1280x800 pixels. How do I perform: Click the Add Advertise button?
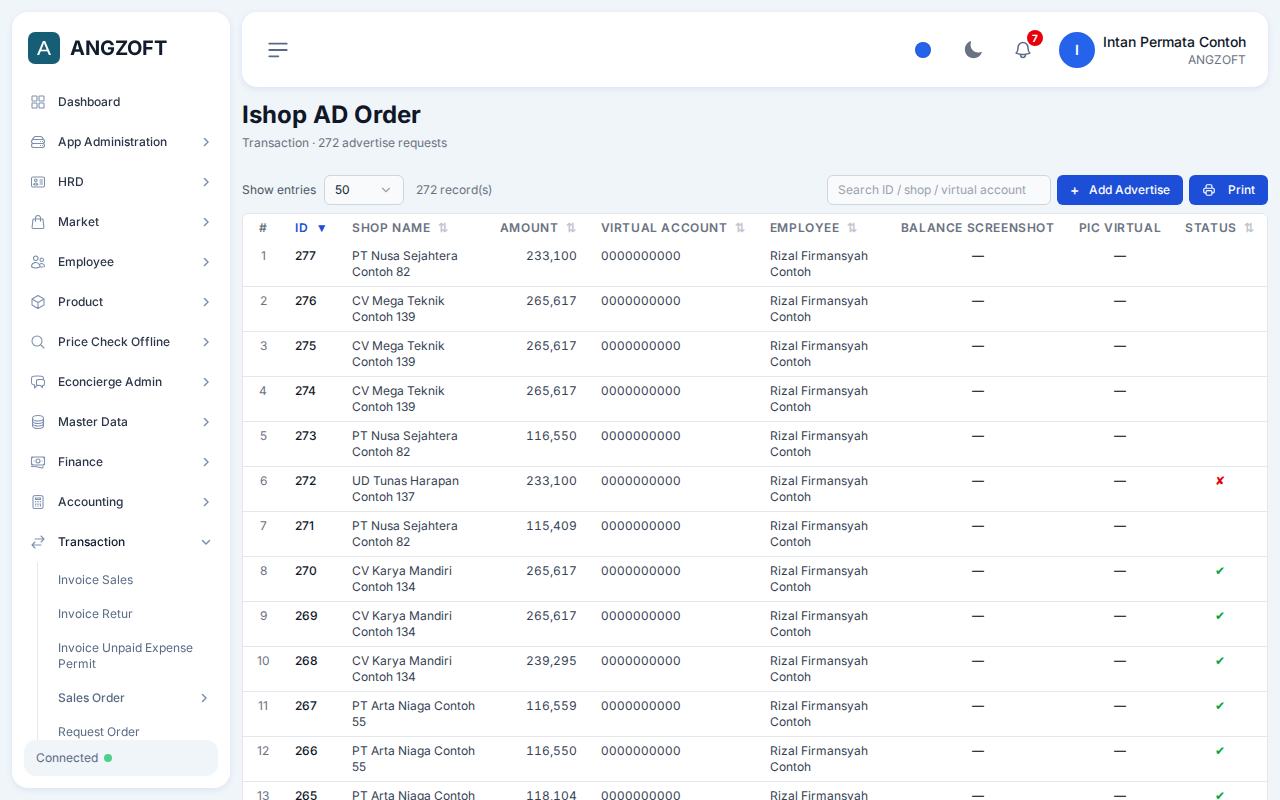[x=1120, y=190]
